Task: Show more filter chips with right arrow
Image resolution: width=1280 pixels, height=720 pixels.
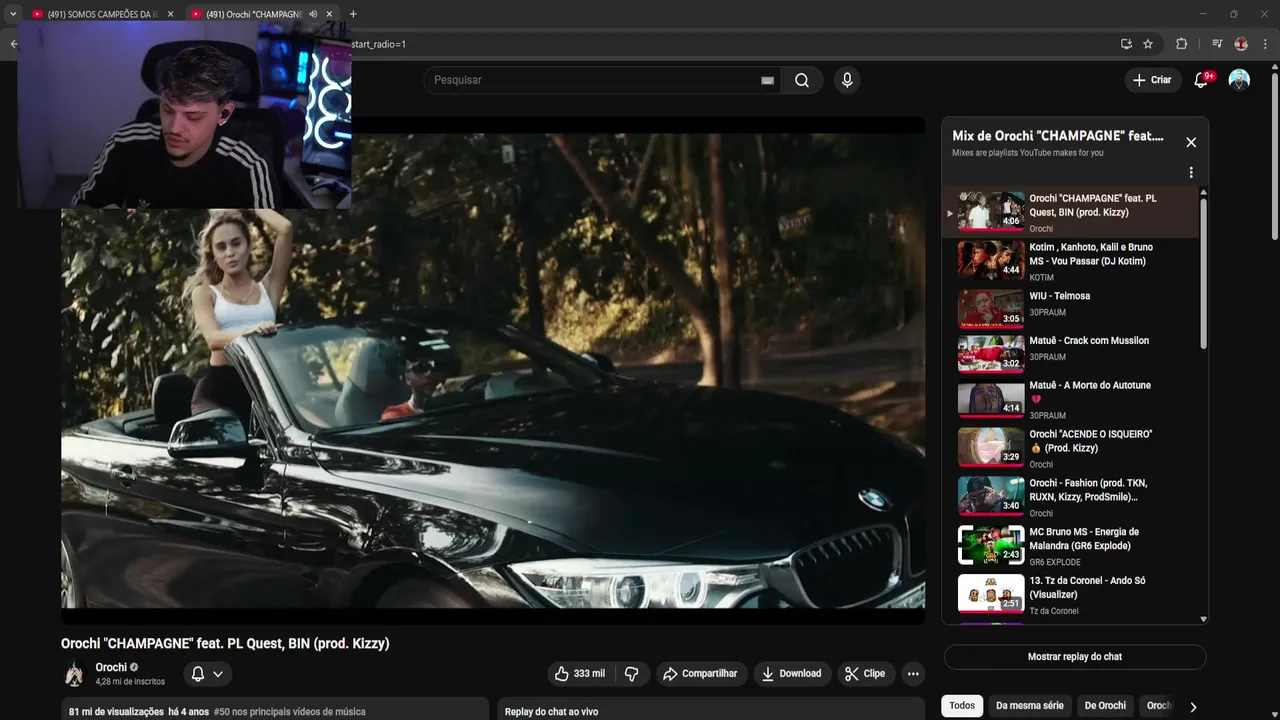Action: click(1193, 707)
